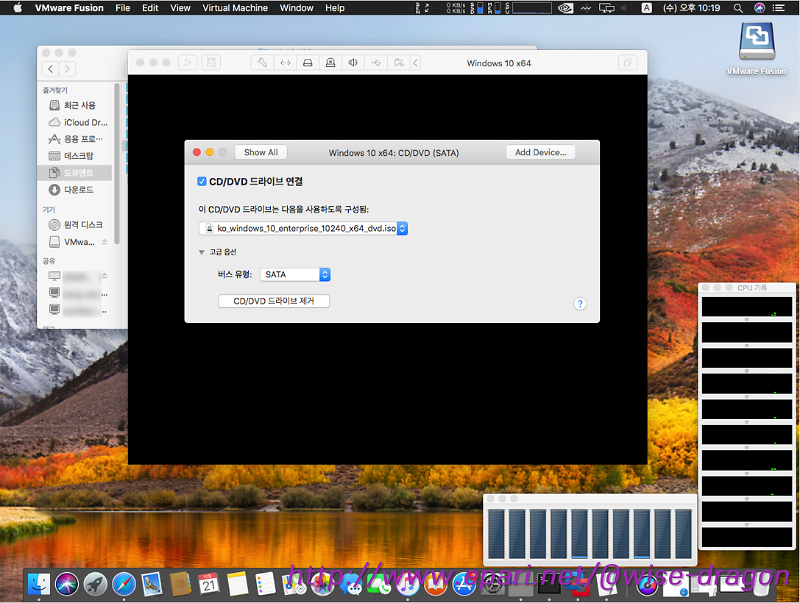The width and height of the screenshot is (800, 603).
Task: Click the shared folder icon in VM toolbar
Action: click(398, 63)
